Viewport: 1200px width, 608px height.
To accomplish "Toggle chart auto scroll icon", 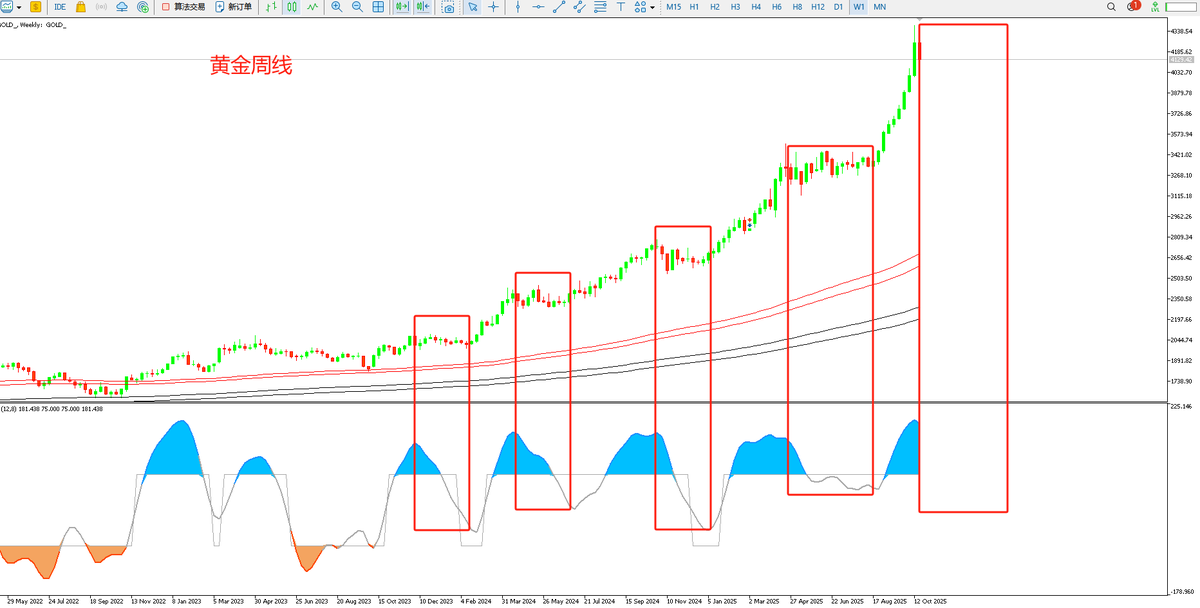I will [402, 7].
